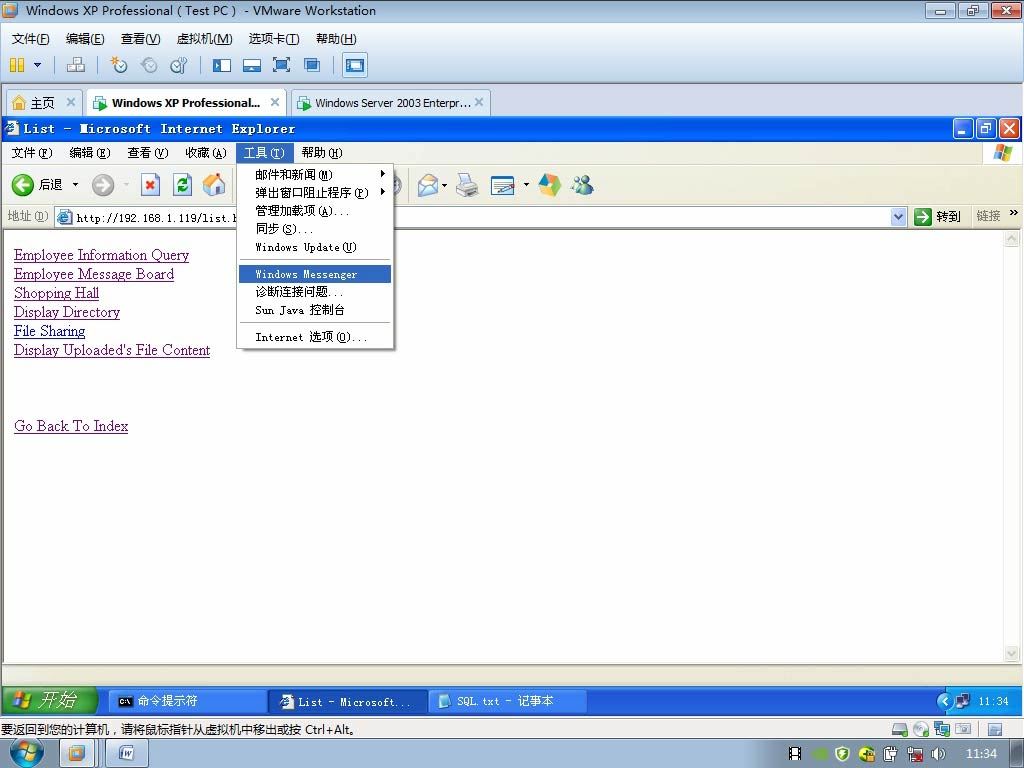The image size is (1024, 768).
Task: Open Employee Message Board link
Action: click(94, 274)
